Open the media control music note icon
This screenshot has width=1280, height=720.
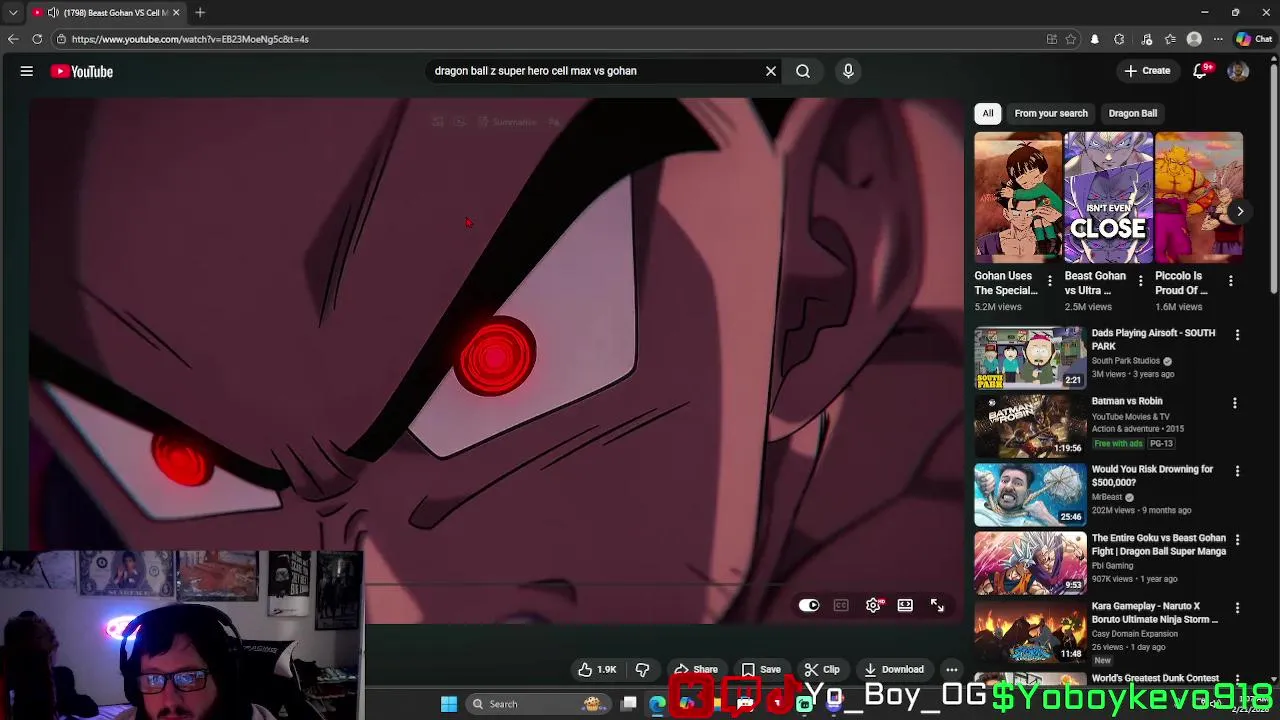coord(1146,39)
